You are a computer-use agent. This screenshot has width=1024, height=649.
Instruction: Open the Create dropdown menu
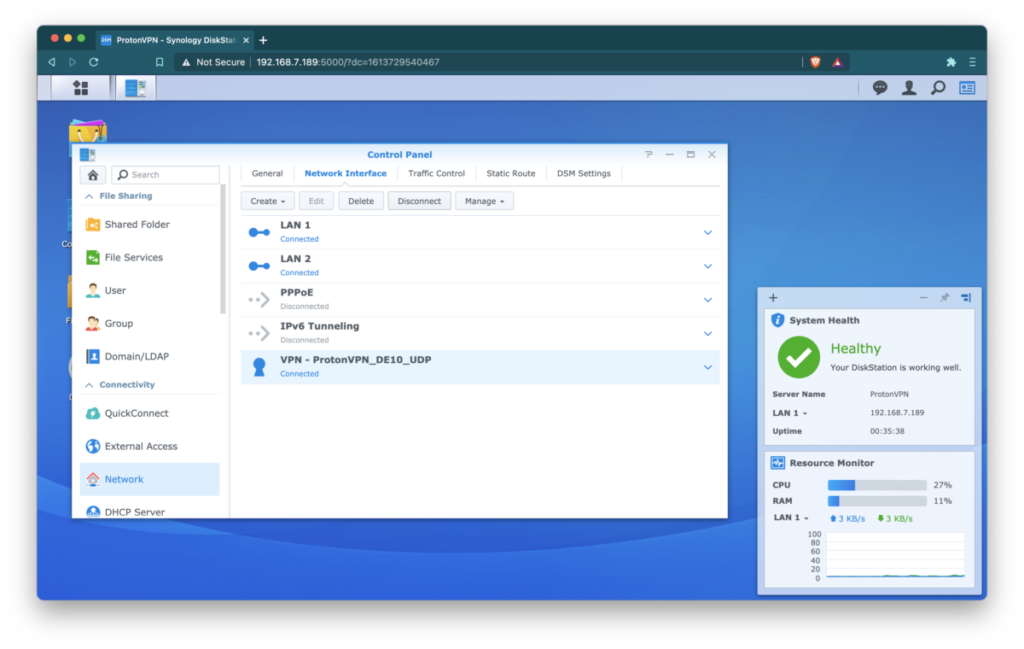click(x=268, y=201)
